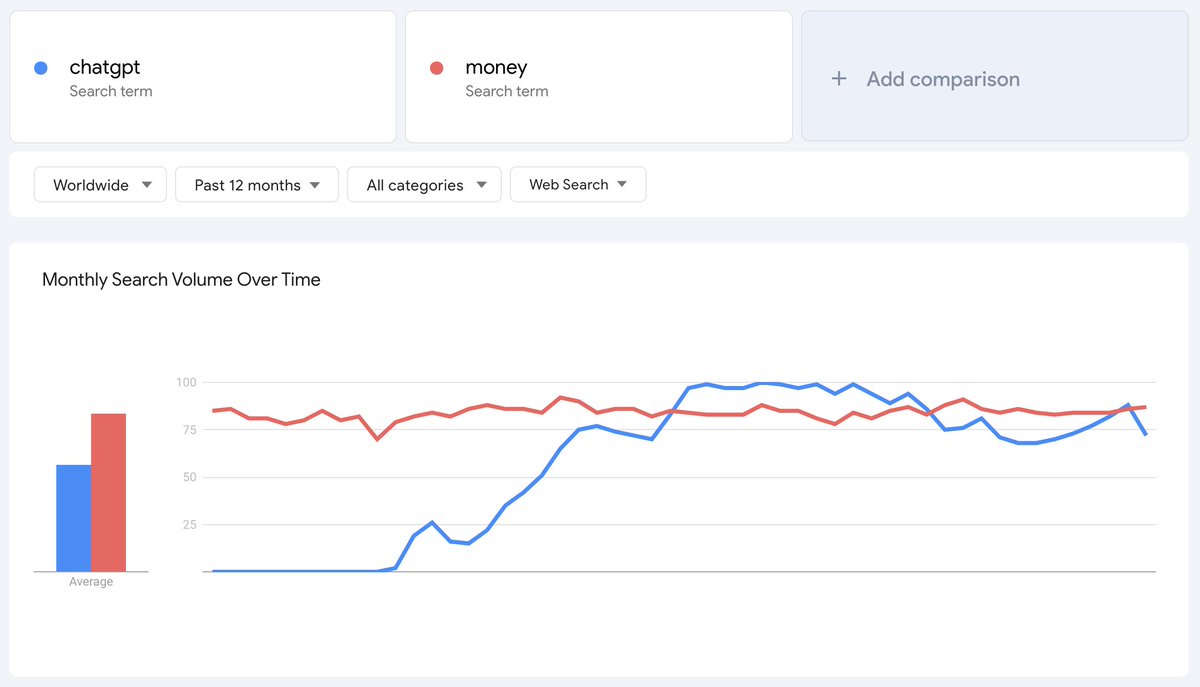This screenshot has height=687, width=1200.
Task: Select the chatgpt search term card
Action: pos(203,77)
